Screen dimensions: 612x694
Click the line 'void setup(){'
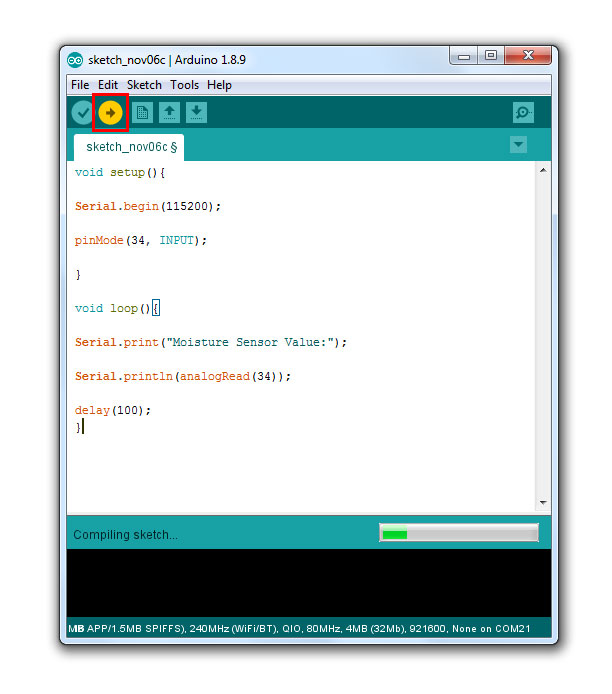120,172
